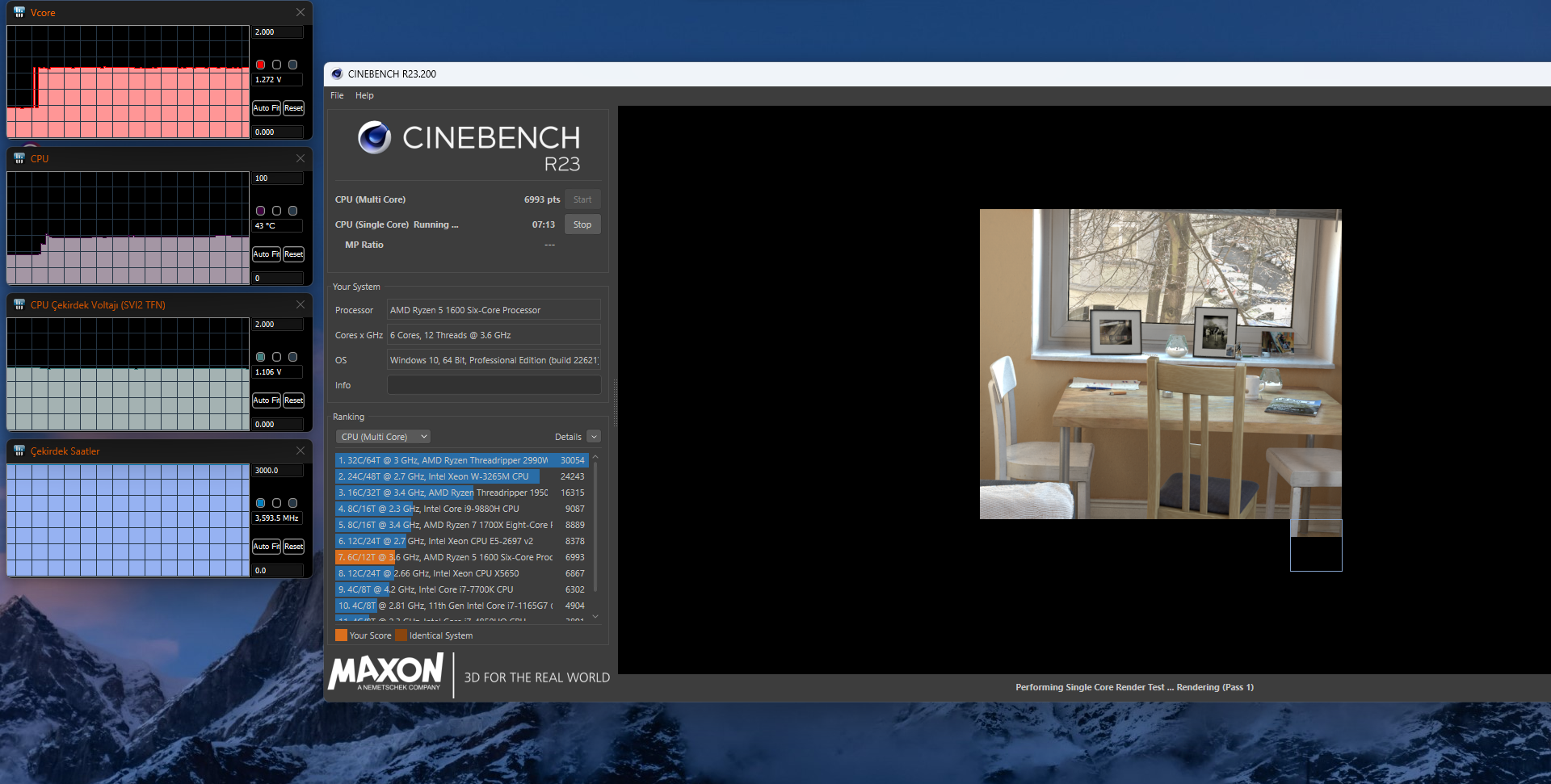Viewport: 1551px width, 784px height.
Task: Click the Çekirdek Saatler maximum field 3000.0
Action: click(279, 471)
